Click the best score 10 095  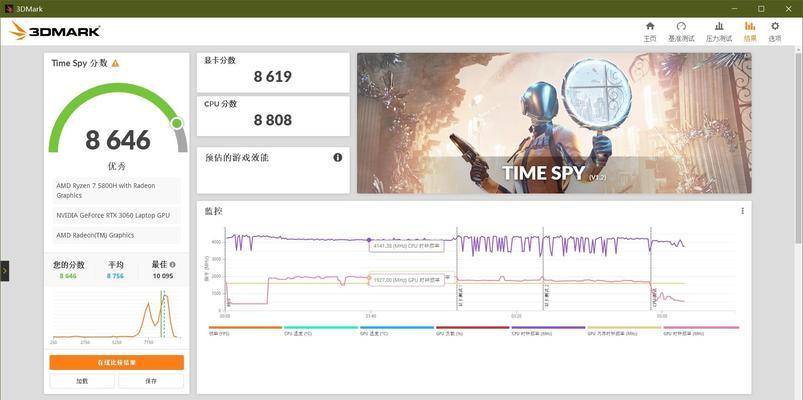coord(163,276)
